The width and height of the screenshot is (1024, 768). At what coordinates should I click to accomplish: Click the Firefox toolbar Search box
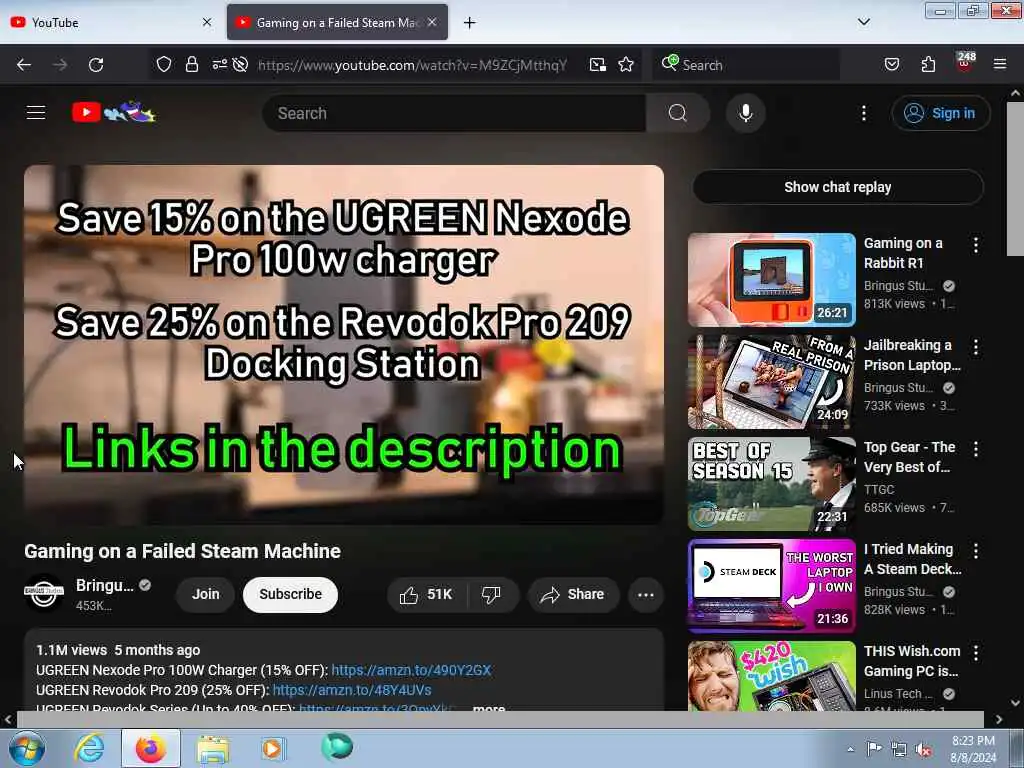pyautogui.click(x=746, y=65)
